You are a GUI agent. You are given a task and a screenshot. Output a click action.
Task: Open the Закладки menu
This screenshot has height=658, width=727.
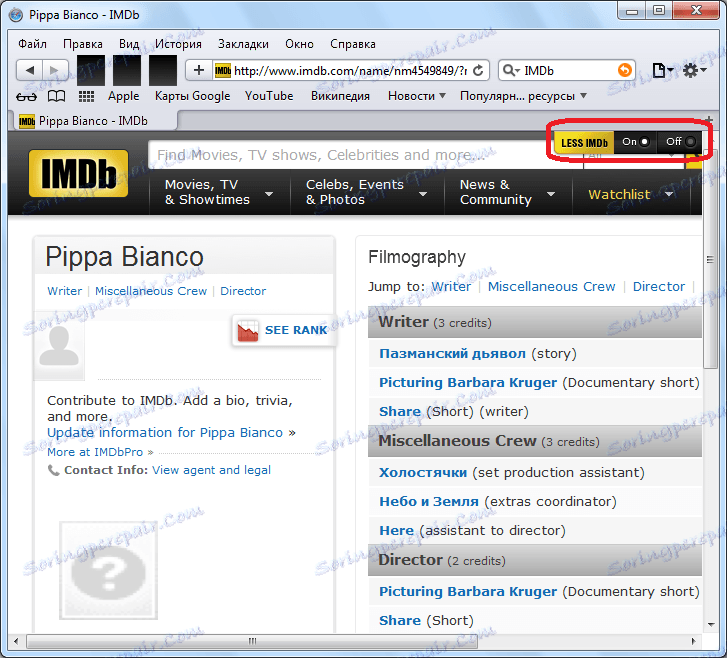[243, 44]
